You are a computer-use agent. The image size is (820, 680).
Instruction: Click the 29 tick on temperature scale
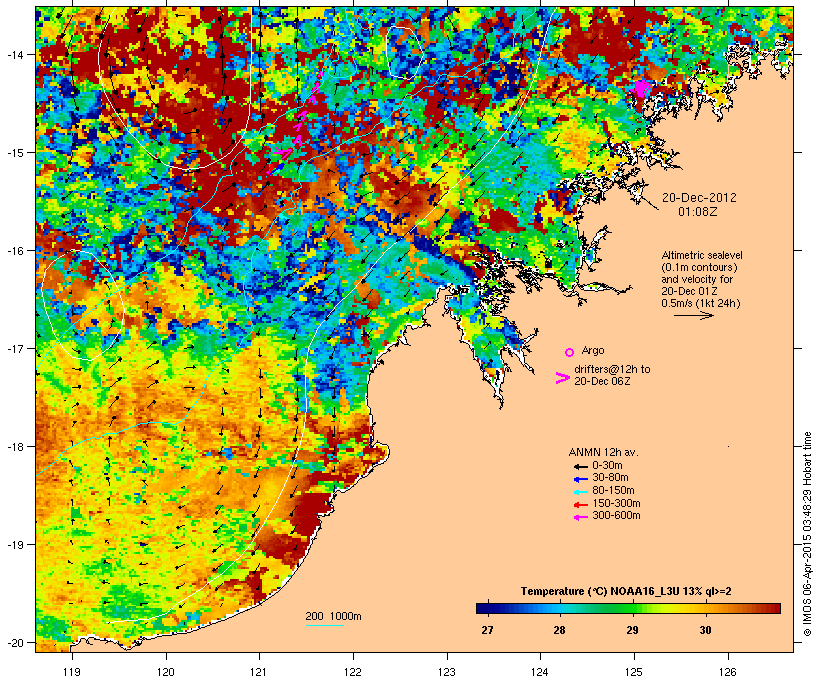pyautogui.click(x=632, y=630)
